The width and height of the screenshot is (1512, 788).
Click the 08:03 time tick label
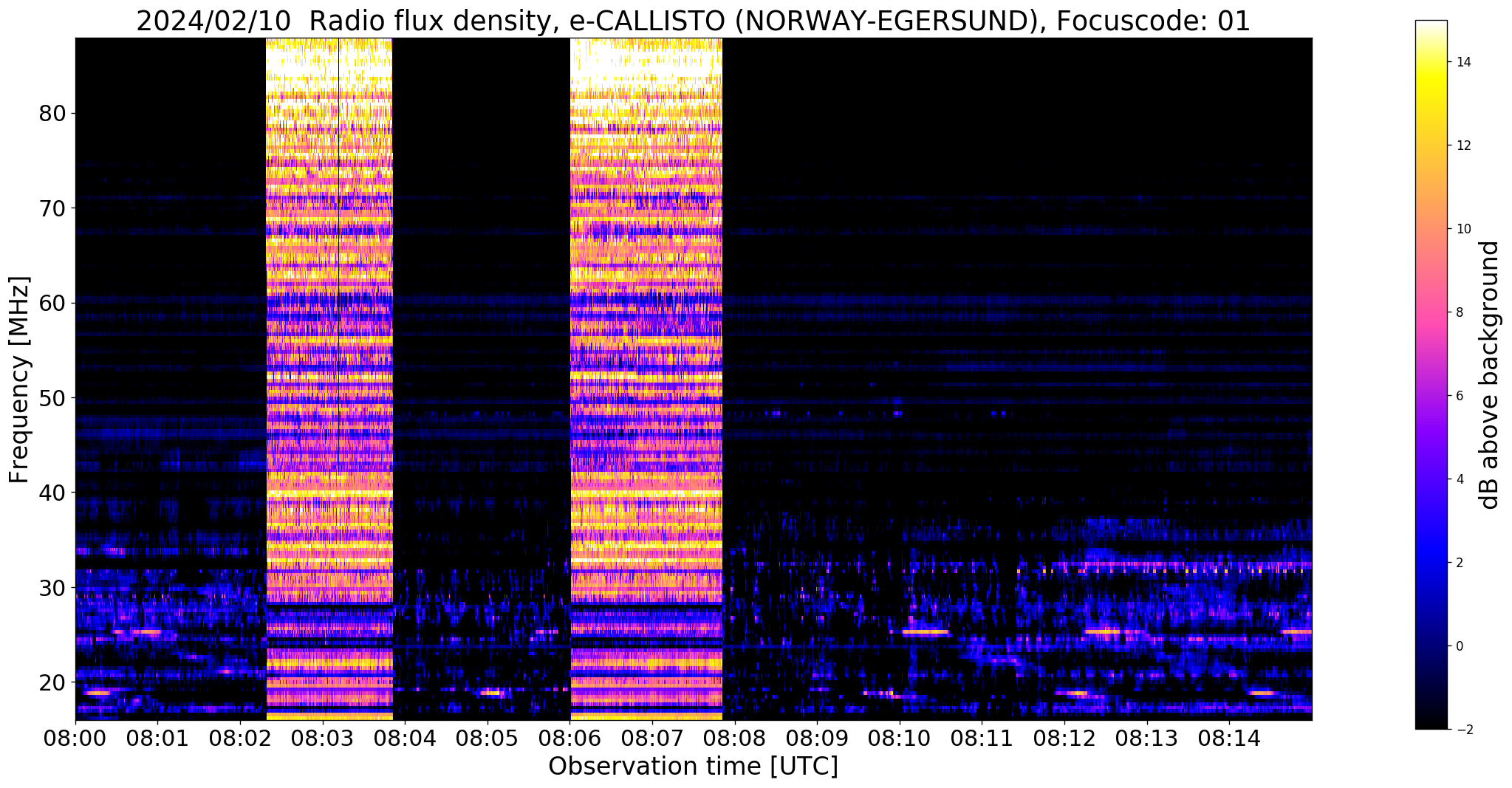pyautogui.click(x=323, y=737)
